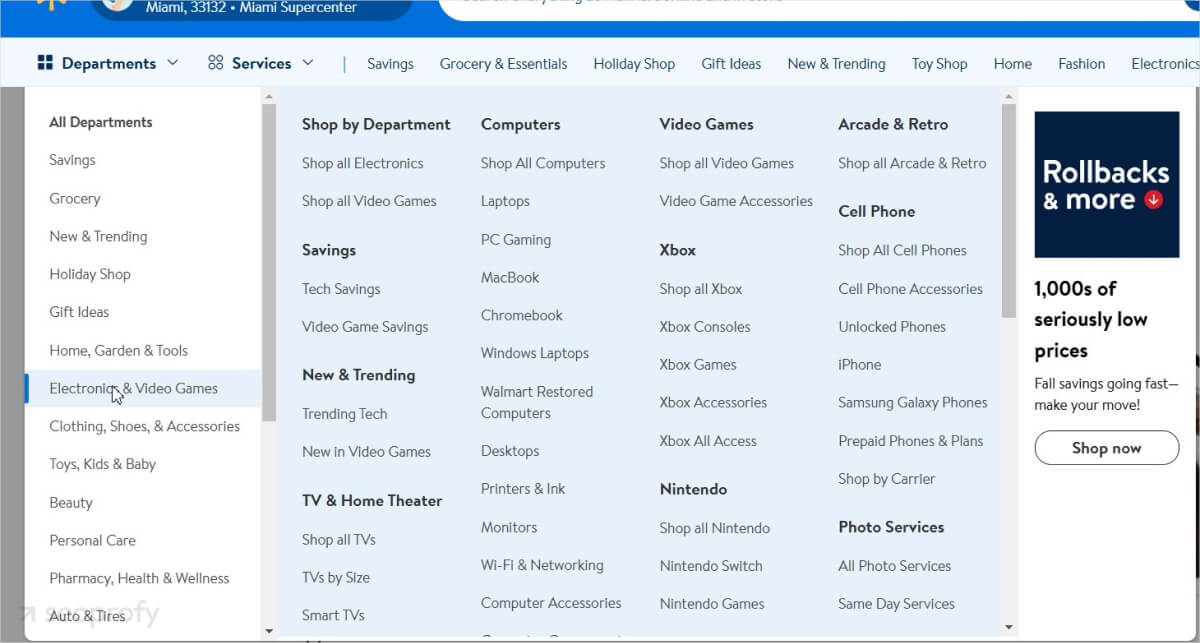Click Chromebook link
This screenshot has width=1200, height=643.
522,316
